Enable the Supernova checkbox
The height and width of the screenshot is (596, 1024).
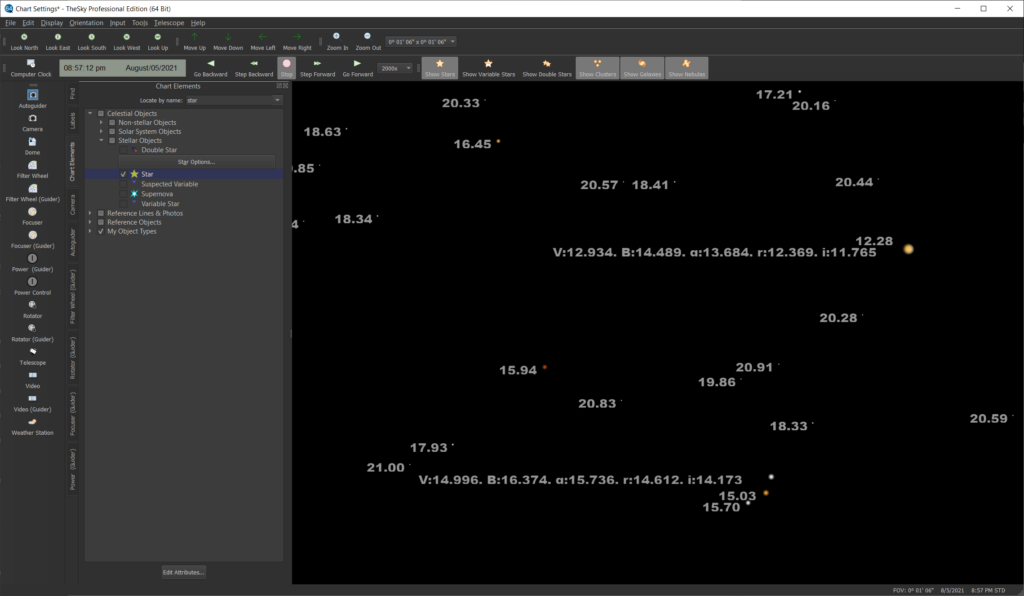point(124,193)
